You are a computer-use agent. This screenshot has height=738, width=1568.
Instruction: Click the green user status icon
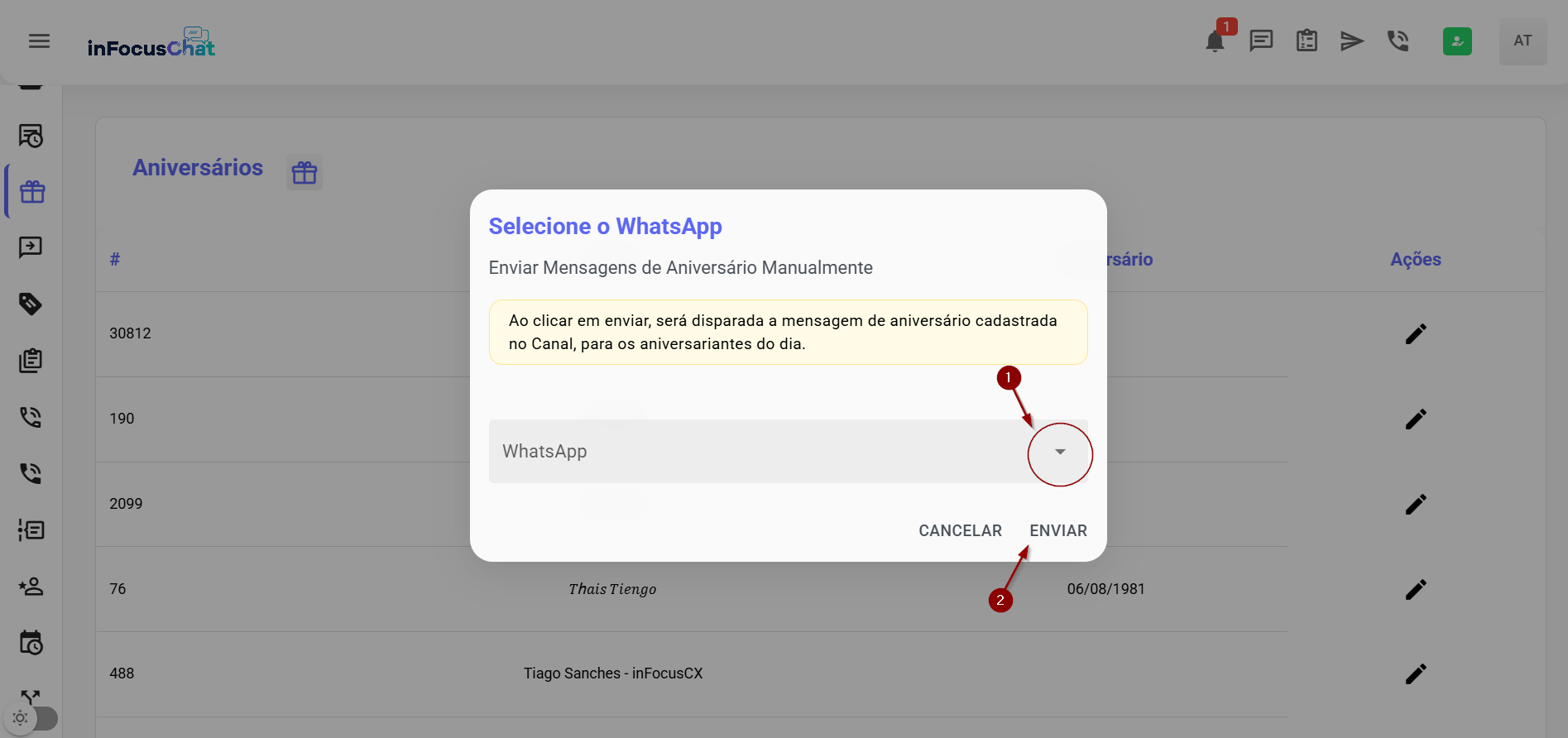click(x=1457, y=41)
